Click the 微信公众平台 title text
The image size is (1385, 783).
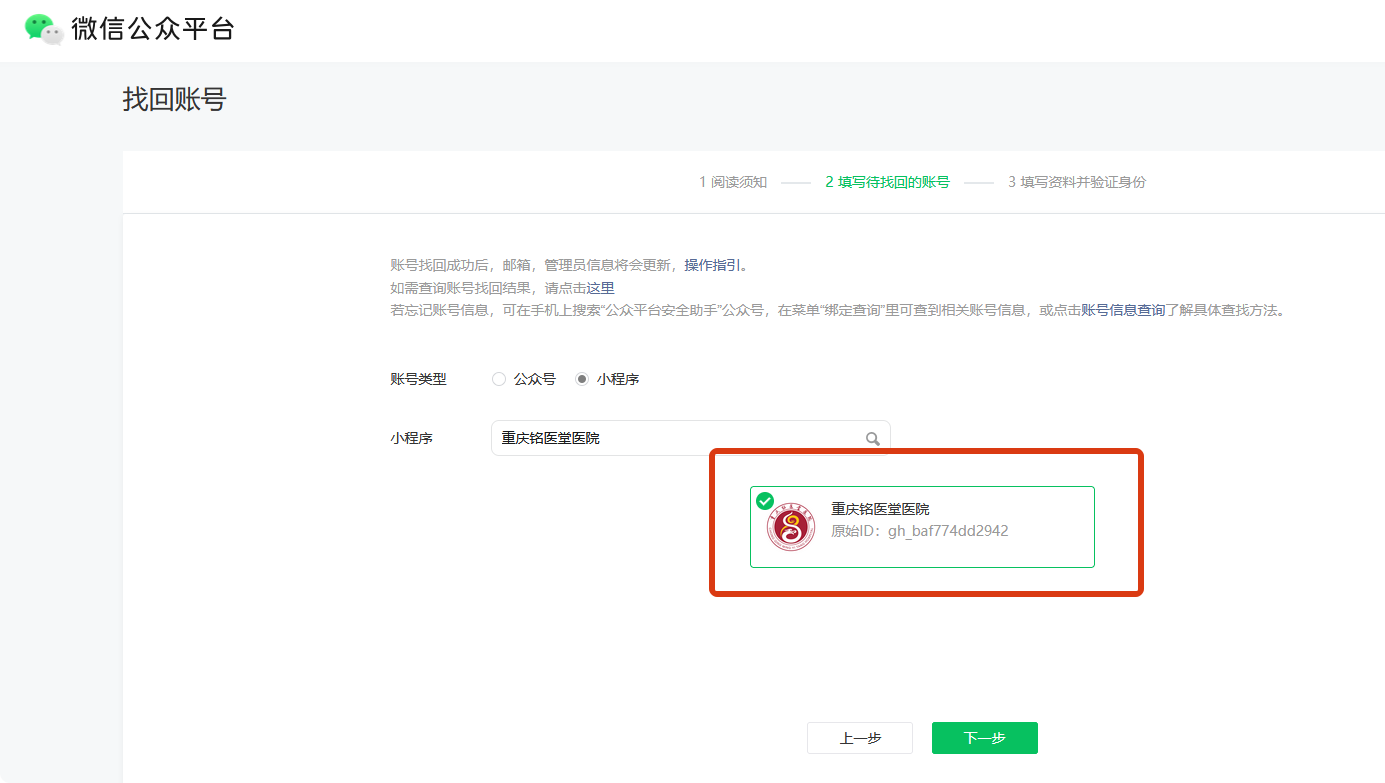[152, 28]
